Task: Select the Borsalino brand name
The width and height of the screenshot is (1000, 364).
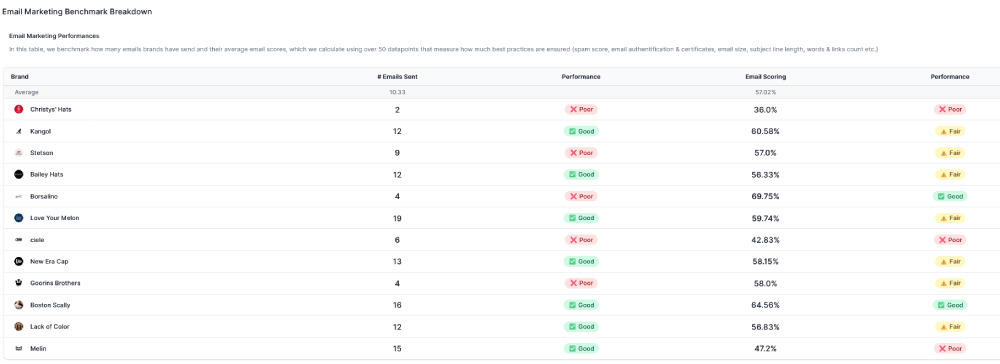Action: click(x=44, y=196)
